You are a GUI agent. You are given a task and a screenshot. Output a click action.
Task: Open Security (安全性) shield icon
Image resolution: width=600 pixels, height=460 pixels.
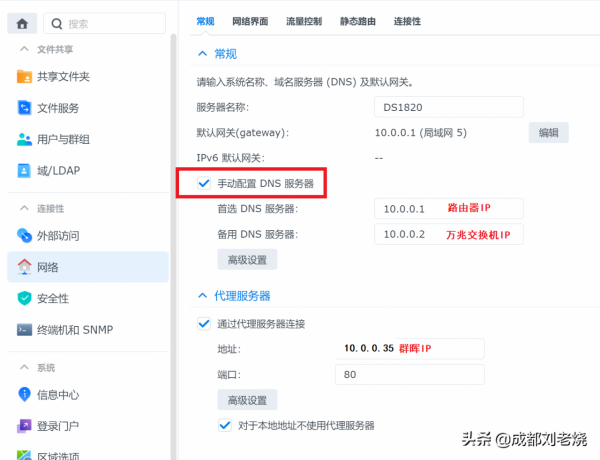click(24, 298)
